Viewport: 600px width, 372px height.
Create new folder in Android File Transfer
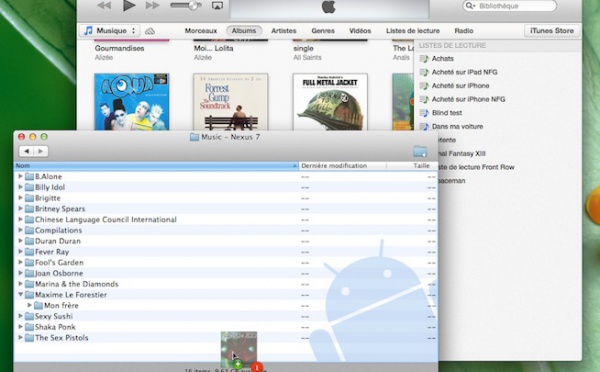tap(420, 151)
